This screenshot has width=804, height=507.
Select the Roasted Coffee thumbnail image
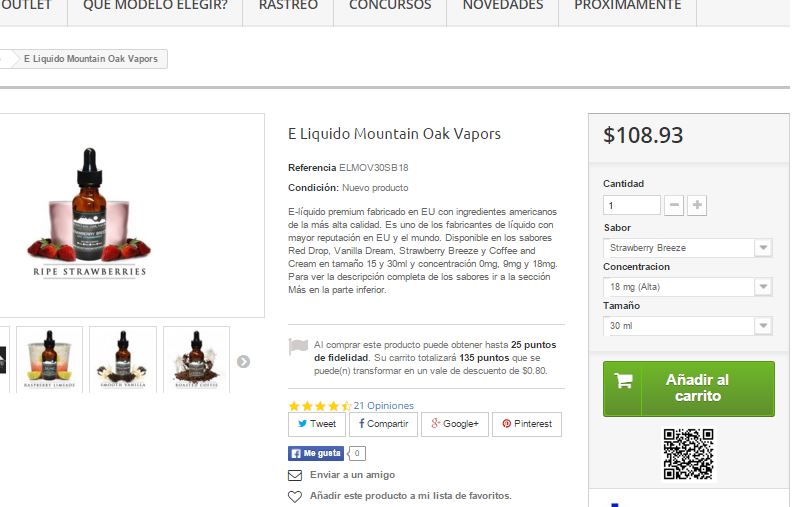point(196,359)
